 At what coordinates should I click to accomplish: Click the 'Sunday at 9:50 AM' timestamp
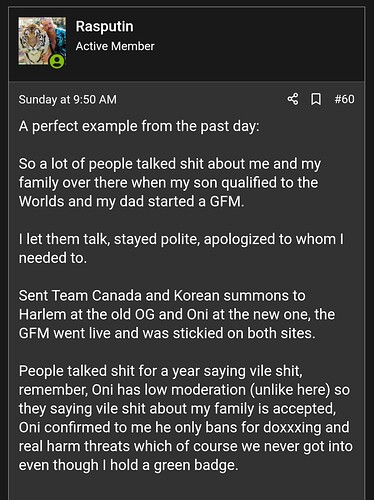tap(68, 99)
